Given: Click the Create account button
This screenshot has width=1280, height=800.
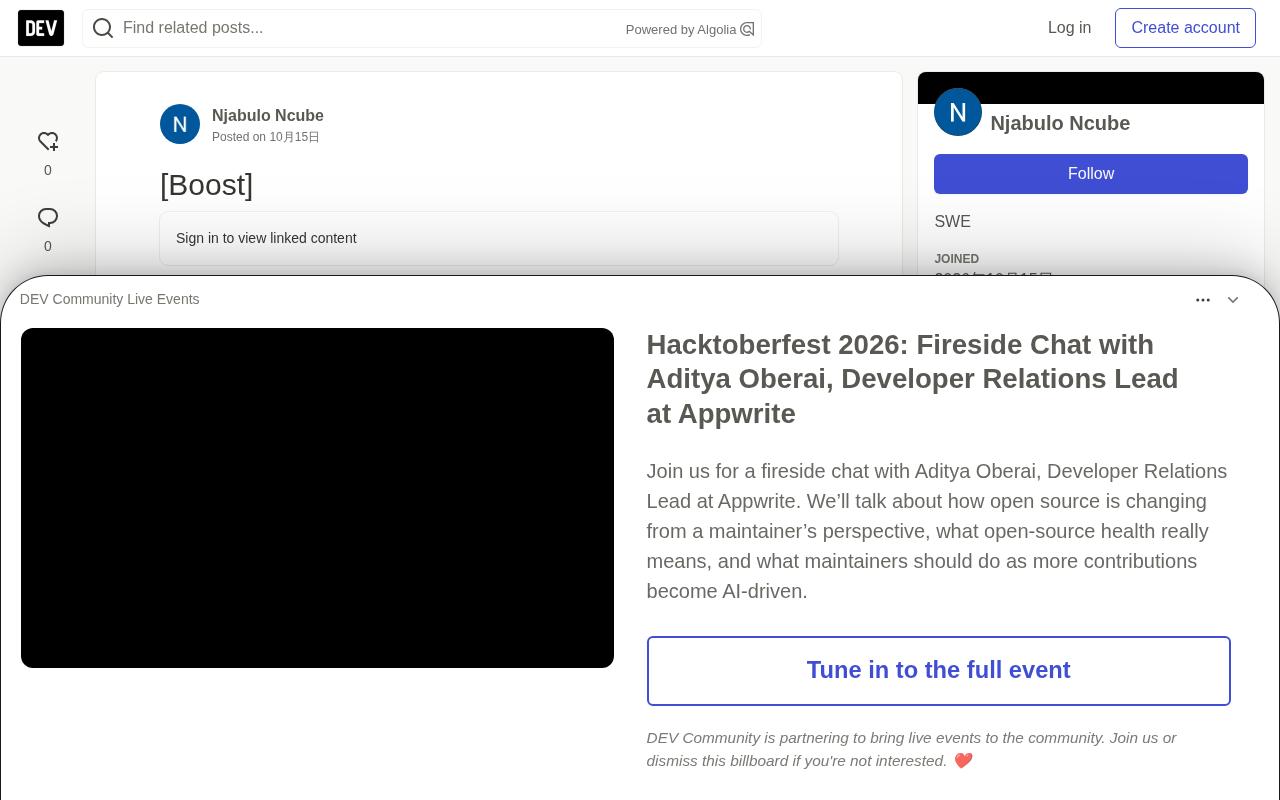Looking at the screenshot, I should click(x=1185, y=28).
